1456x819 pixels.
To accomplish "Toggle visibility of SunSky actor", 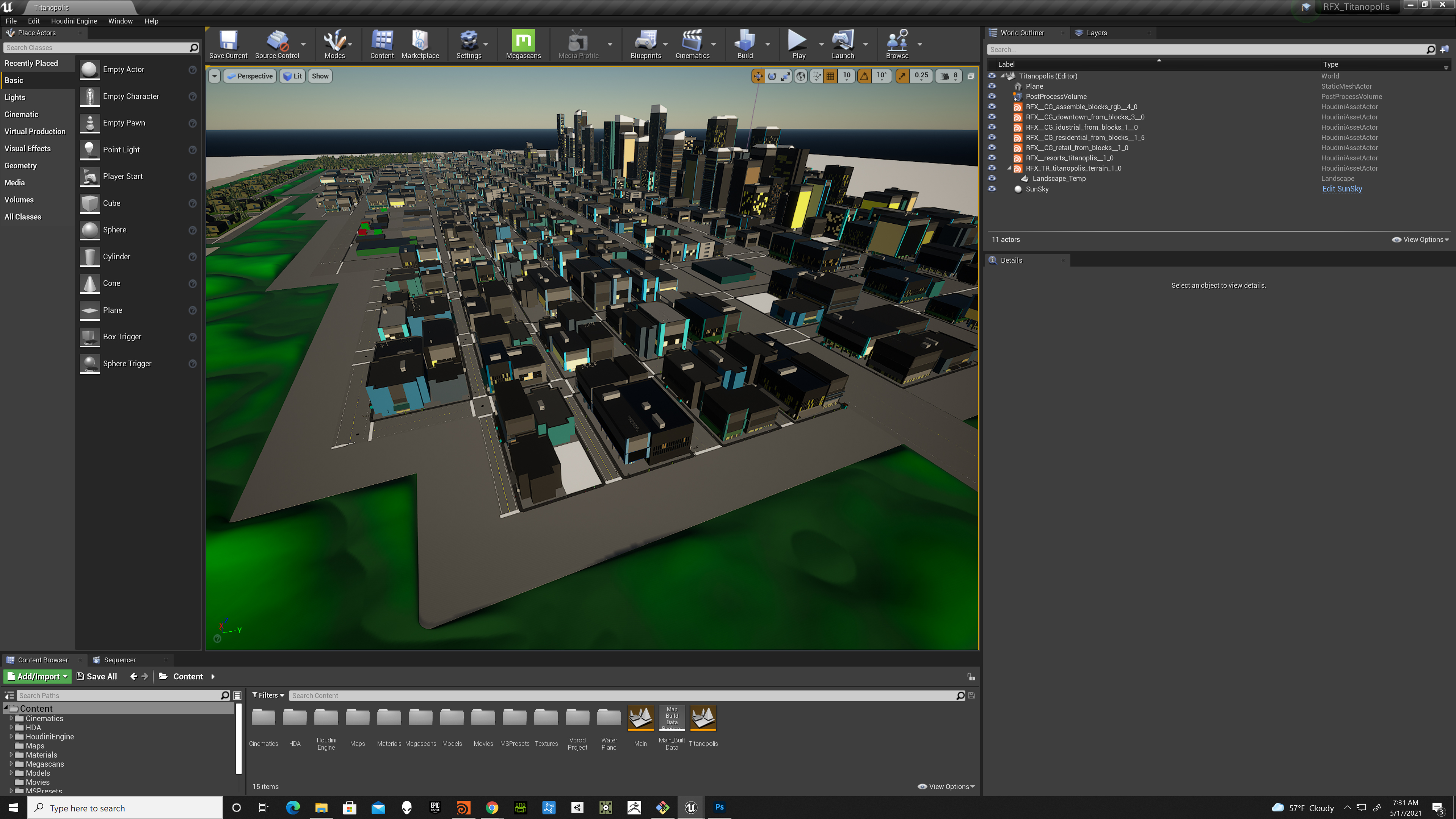I will tap(992, 189).
